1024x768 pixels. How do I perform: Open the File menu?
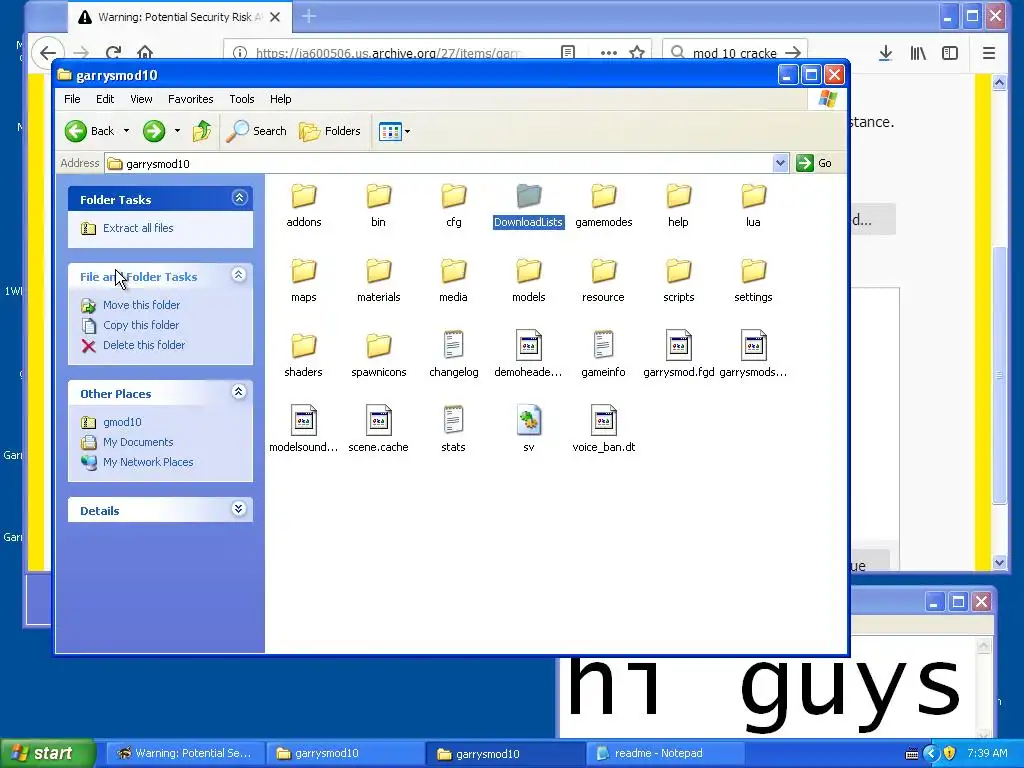point(72,99)
